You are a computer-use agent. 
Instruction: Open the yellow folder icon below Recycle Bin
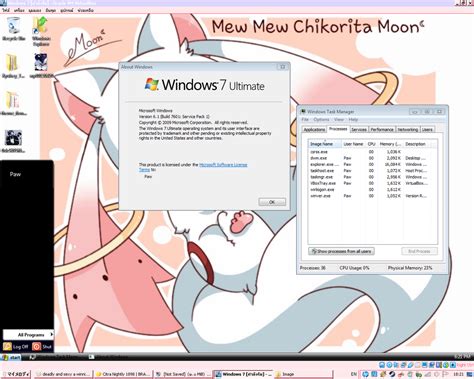[13, 66]
